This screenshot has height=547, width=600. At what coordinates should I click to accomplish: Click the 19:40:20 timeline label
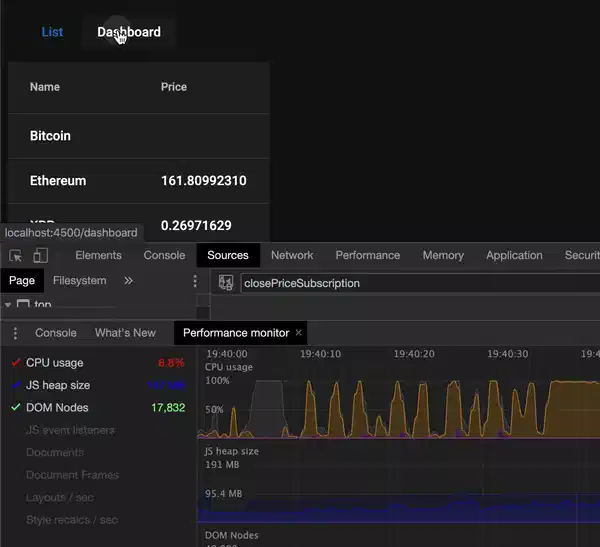tap(414, 354)
